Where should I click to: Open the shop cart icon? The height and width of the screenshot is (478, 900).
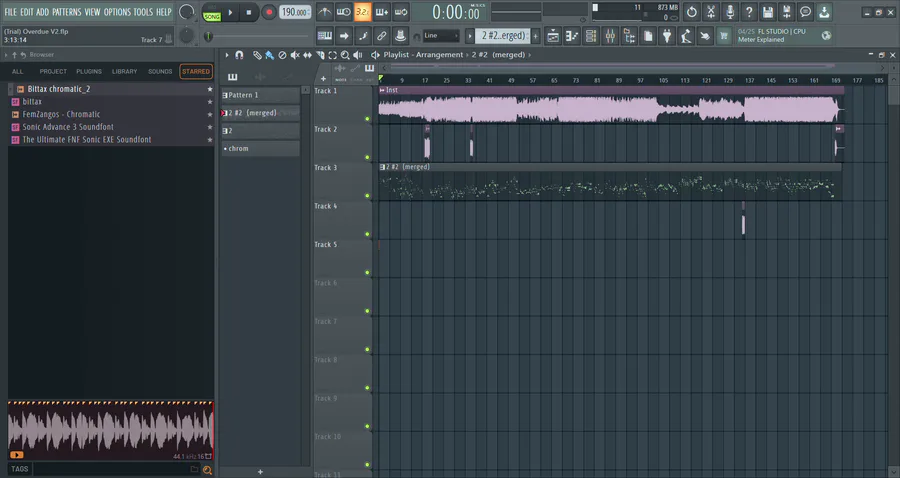[724, 36]
